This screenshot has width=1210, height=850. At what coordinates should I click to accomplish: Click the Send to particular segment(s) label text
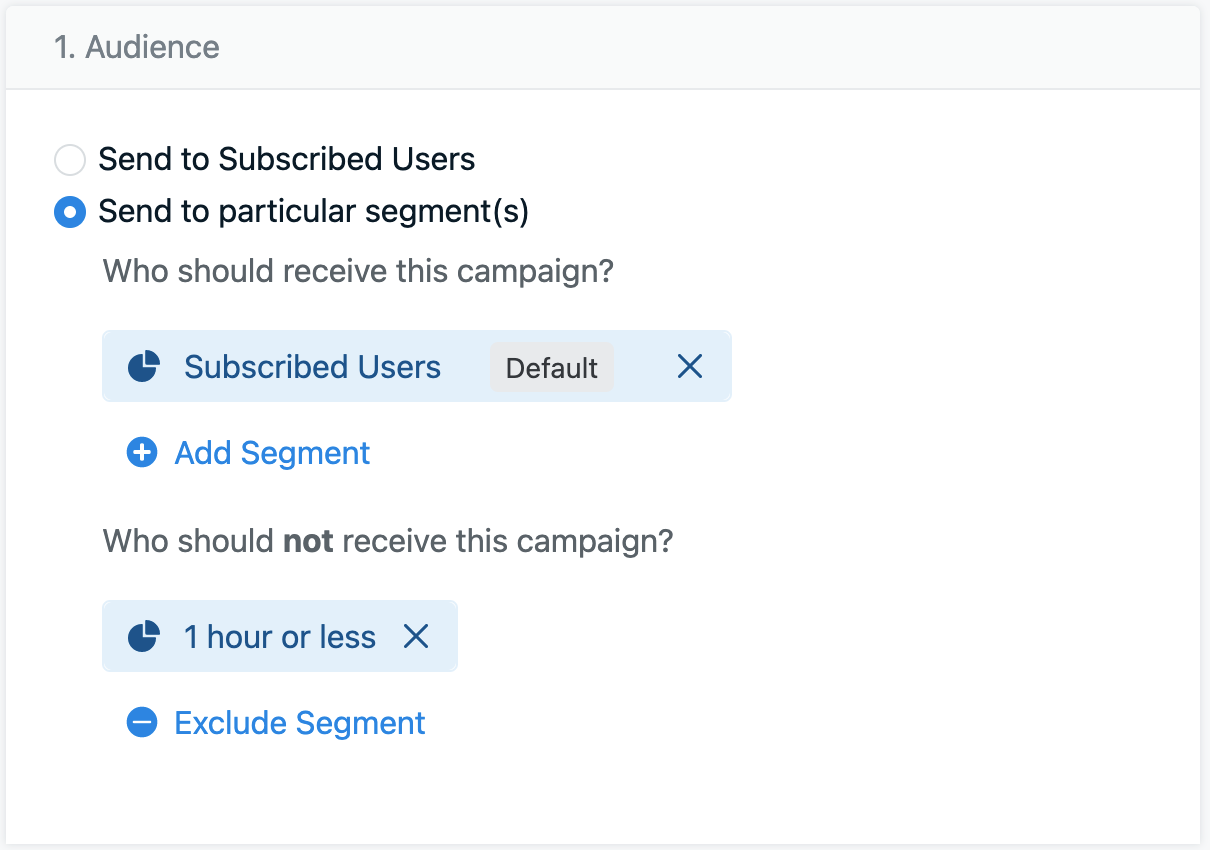pos(313,212)
